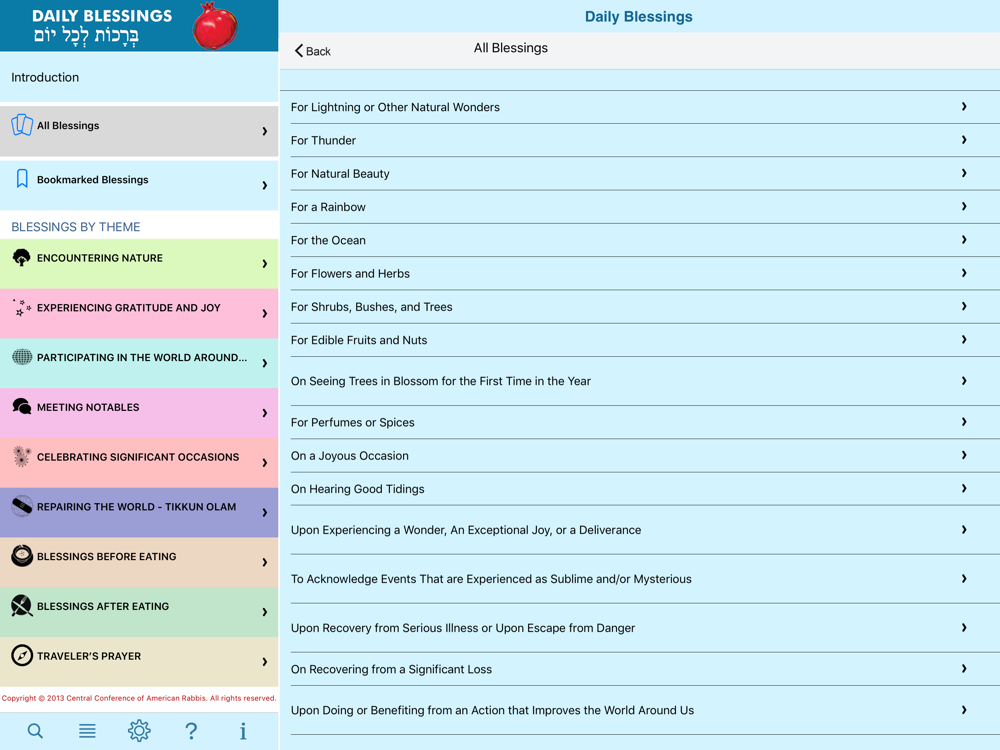The width and height of the screenshot is (1000, 750).
Task: Open chevron beside For Thunder
Action: click(964, 140)
